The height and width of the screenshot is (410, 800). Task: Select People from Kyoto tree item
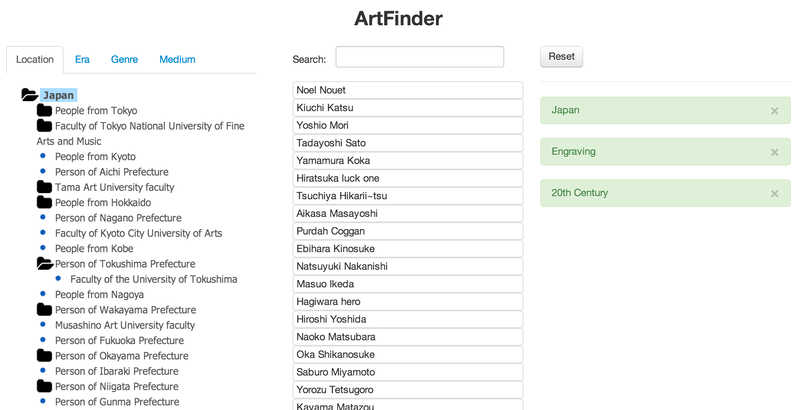point(95,157)
